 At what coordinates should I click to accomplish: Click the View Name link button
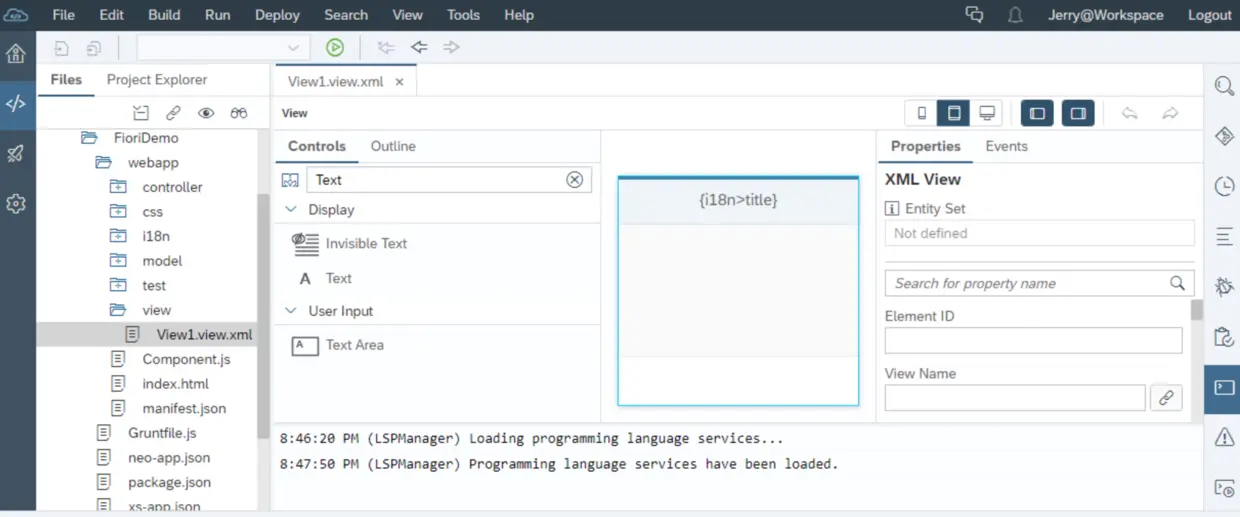coord(1166,398)
